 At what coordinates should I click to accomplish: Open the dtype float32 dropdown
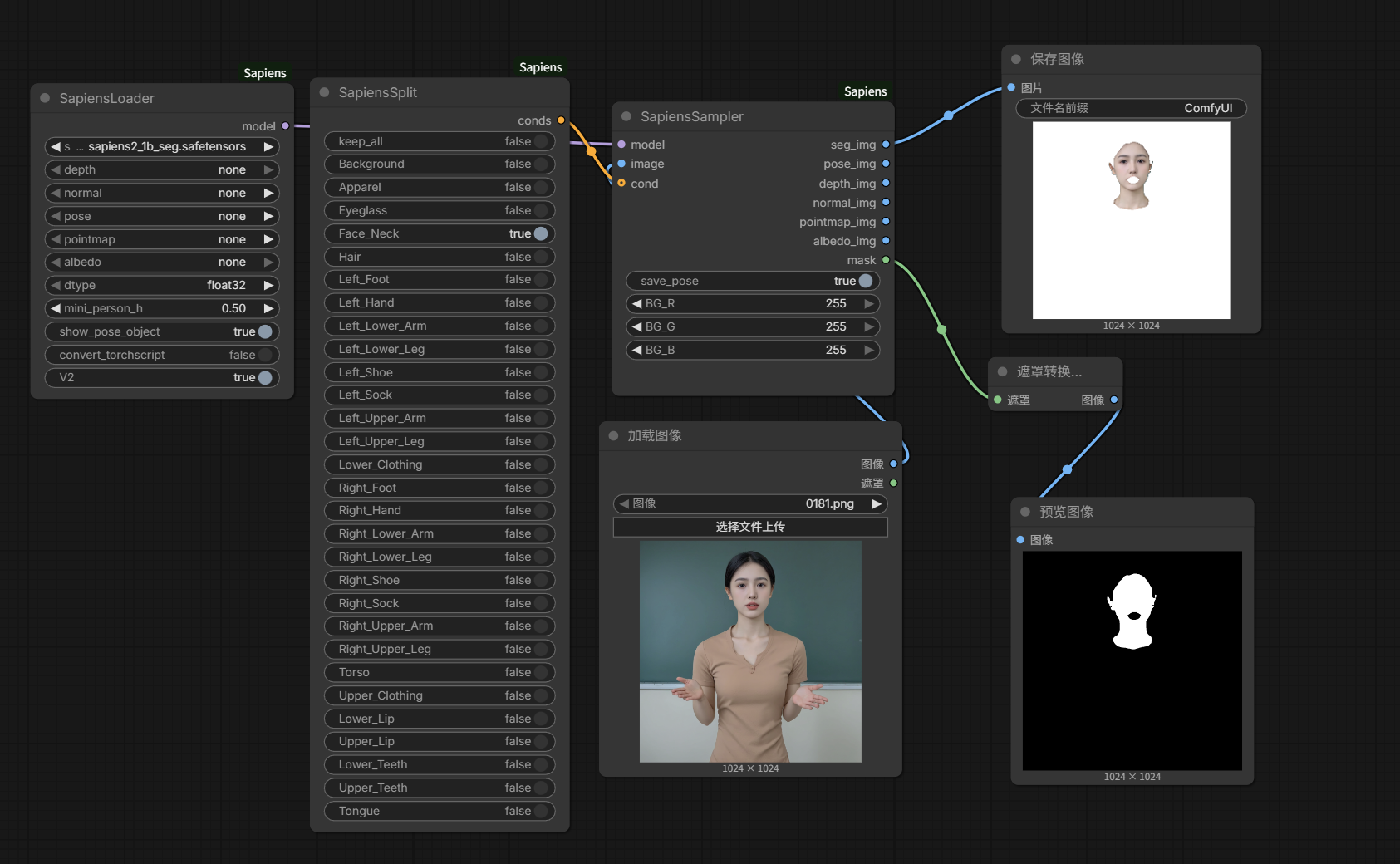coord(162,285)
